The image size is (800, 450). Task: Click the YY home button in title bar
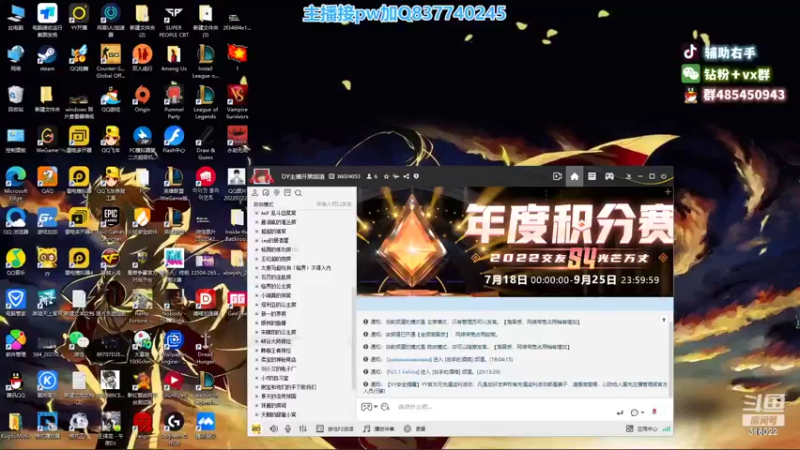pyautogui.click(x=574, y=176)
